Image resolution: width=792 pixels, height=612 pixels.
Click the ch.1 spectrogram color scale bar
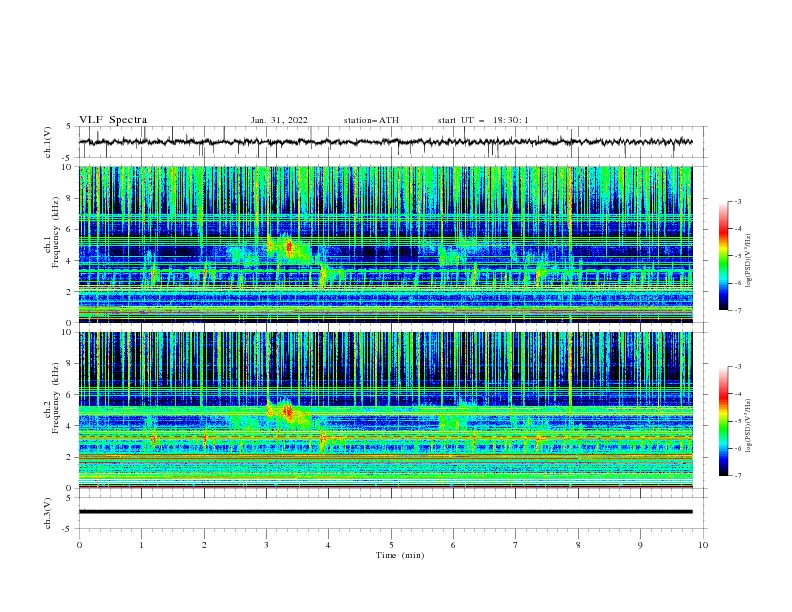(x=723, y=256)
